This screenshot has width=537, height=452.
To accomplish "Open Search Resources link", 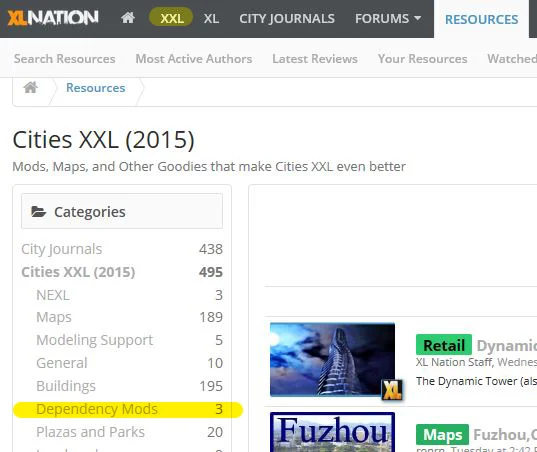I will (x=64, y=59).
